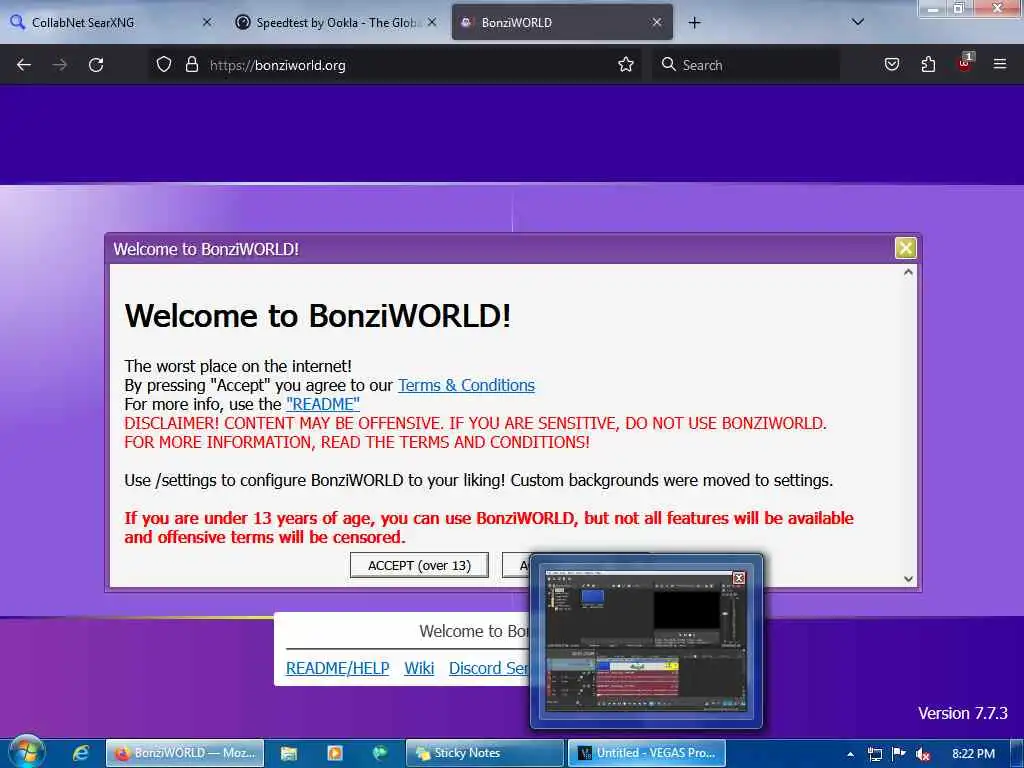Reload the bonziworld.org page

click(x=96, y=65)
